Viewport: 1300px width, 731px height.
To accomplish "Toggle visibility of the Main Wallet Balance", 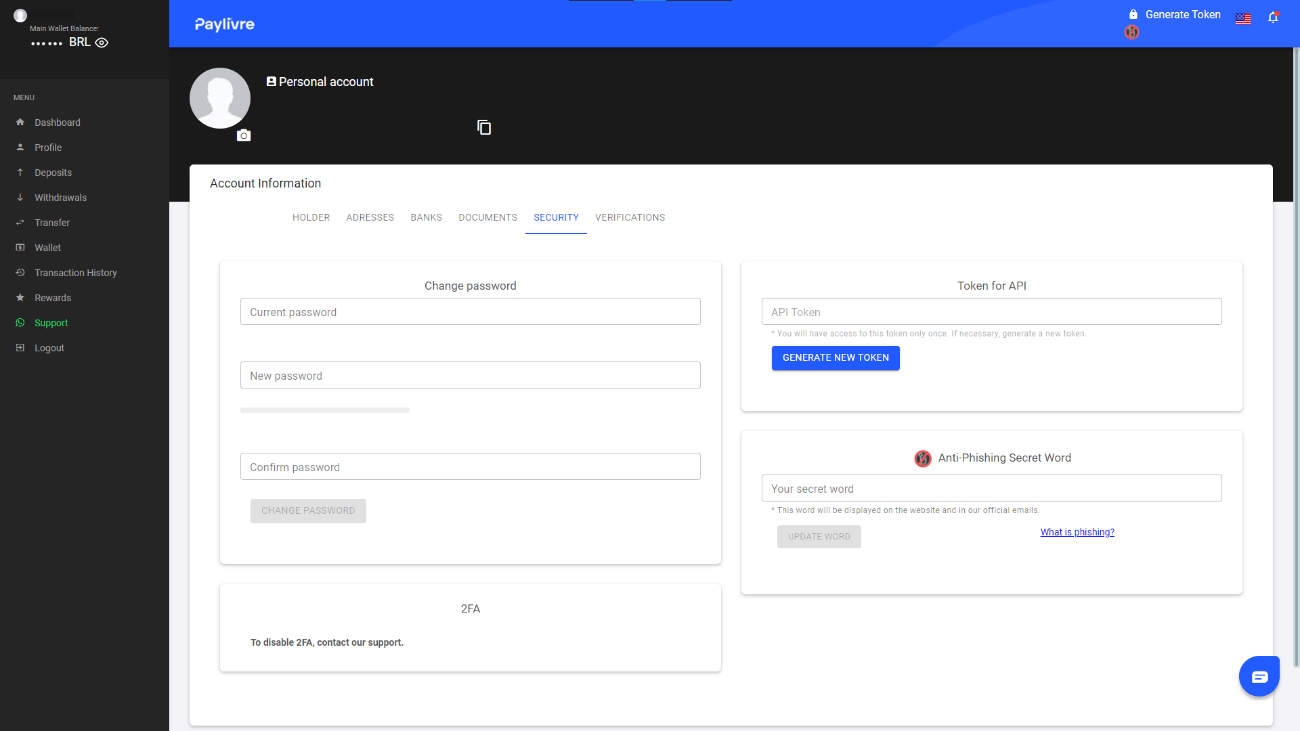I will coord(103,42).
